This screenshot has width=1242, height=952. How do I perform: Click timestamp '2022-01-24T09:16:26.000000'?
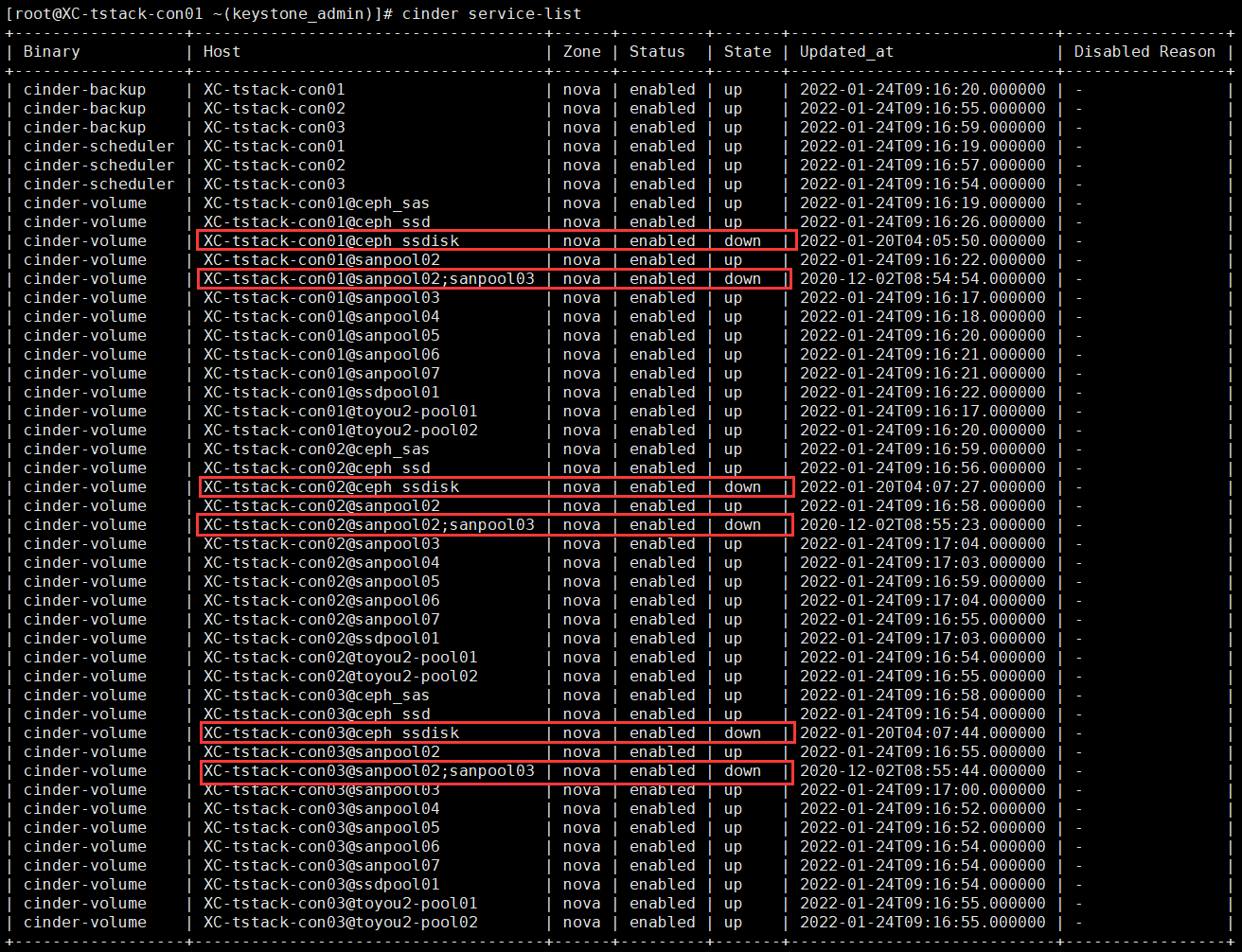[922, 222]
